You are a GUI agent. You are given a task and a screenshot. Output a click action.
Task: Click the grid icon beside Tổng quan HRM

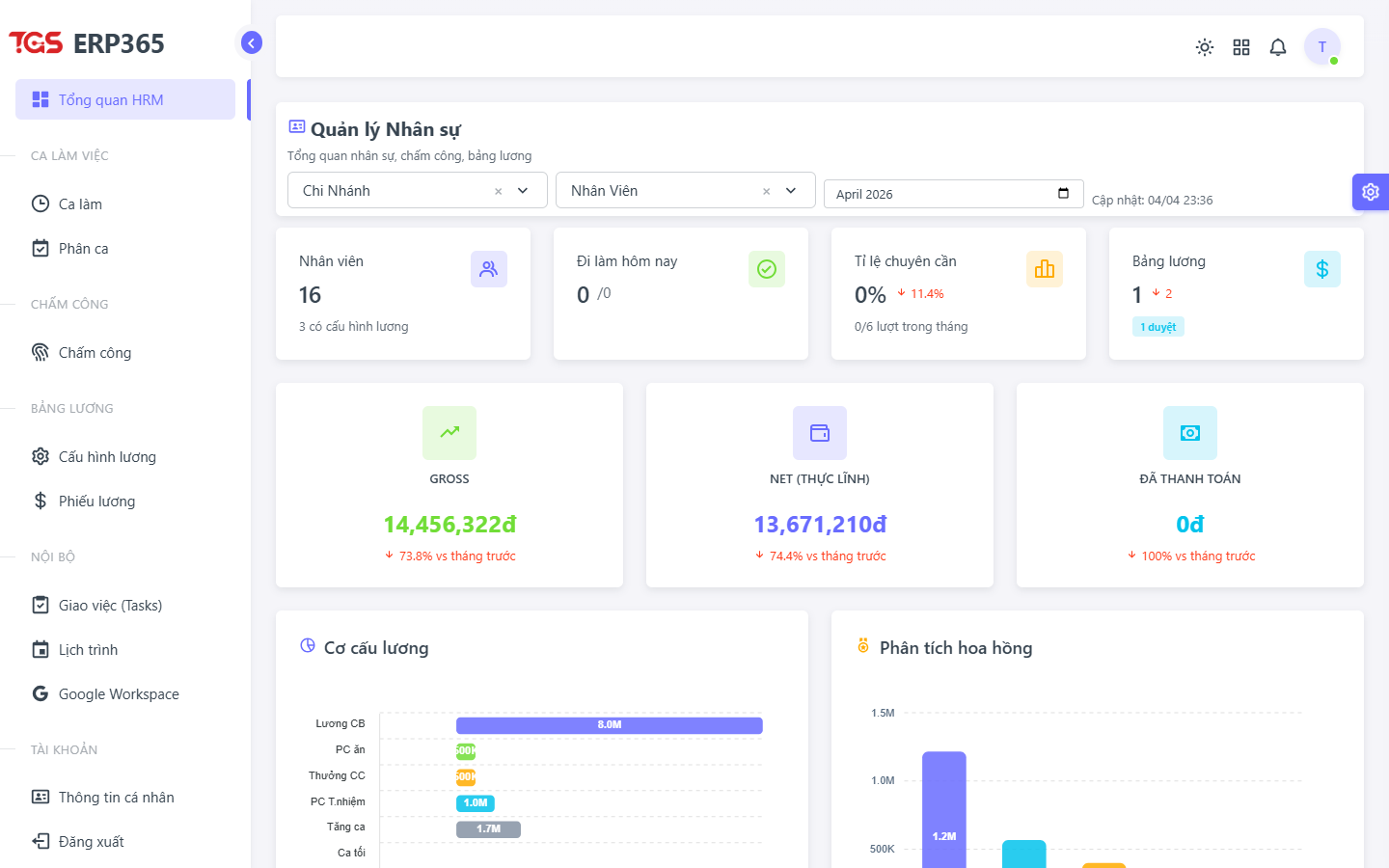tap(41, 99)
